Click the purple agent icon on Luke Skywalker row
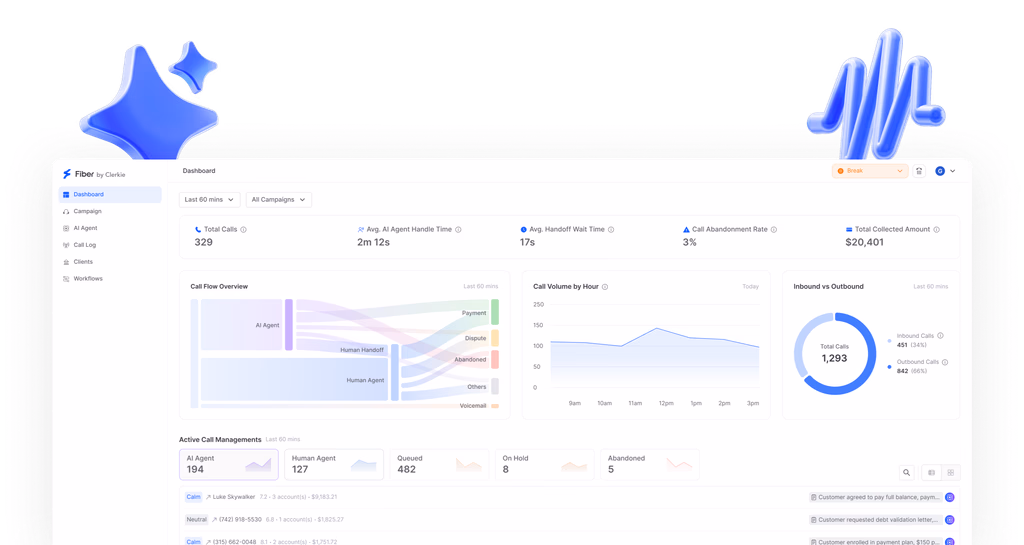 click(x=950, y=497)
